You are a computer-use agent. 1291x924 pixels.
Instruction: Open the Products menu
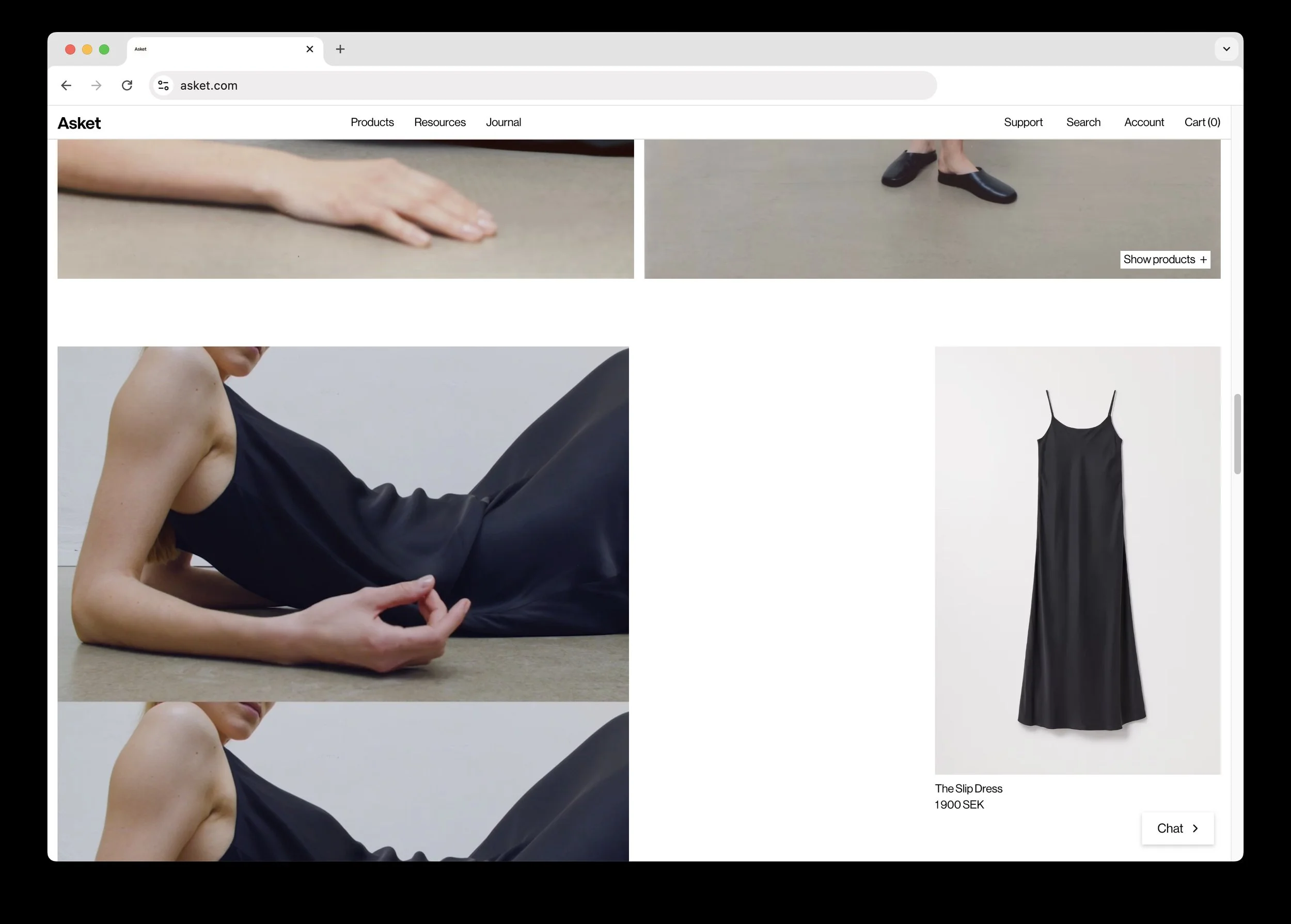[x=372, y=122]
